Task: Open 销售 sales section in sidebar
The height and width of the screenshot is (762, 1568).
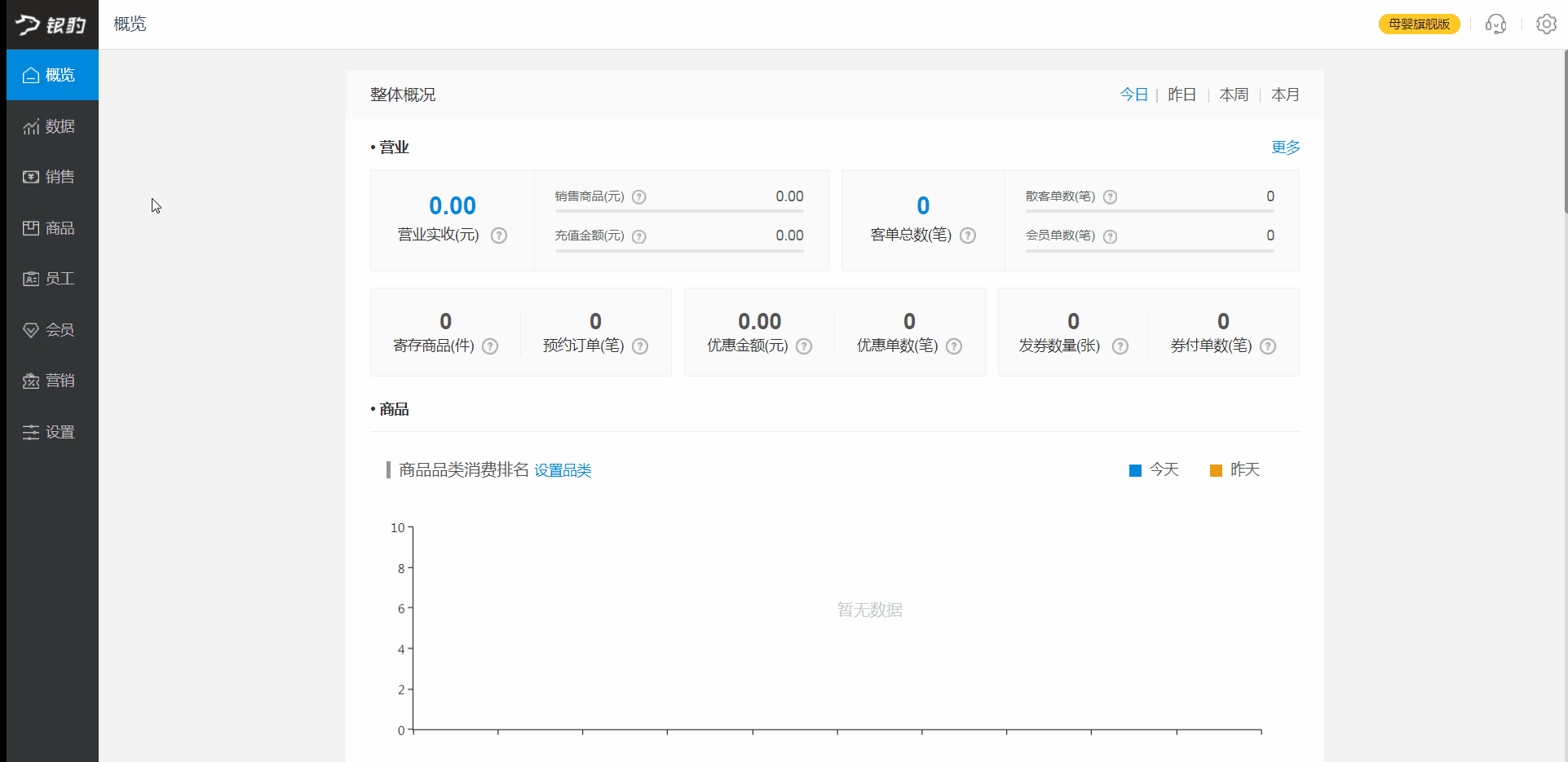Action: [52, 177]
